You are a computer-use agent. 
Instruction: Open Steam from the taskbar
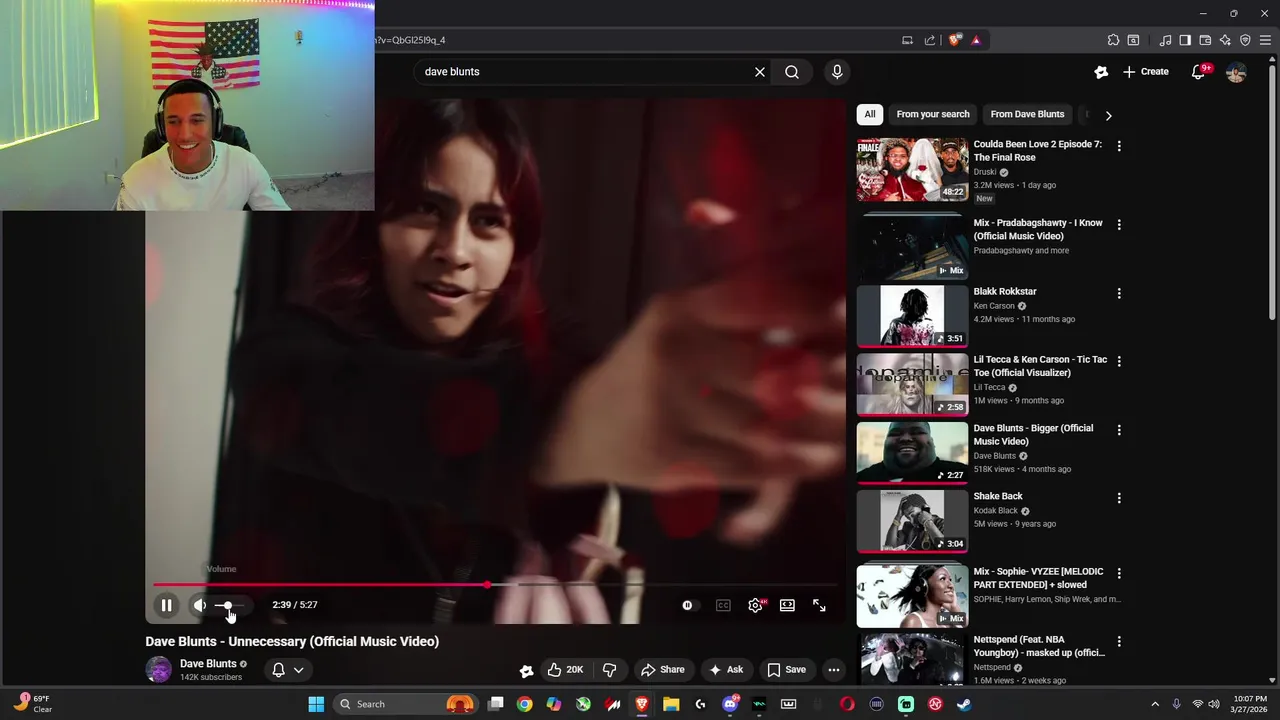[964, 704]
